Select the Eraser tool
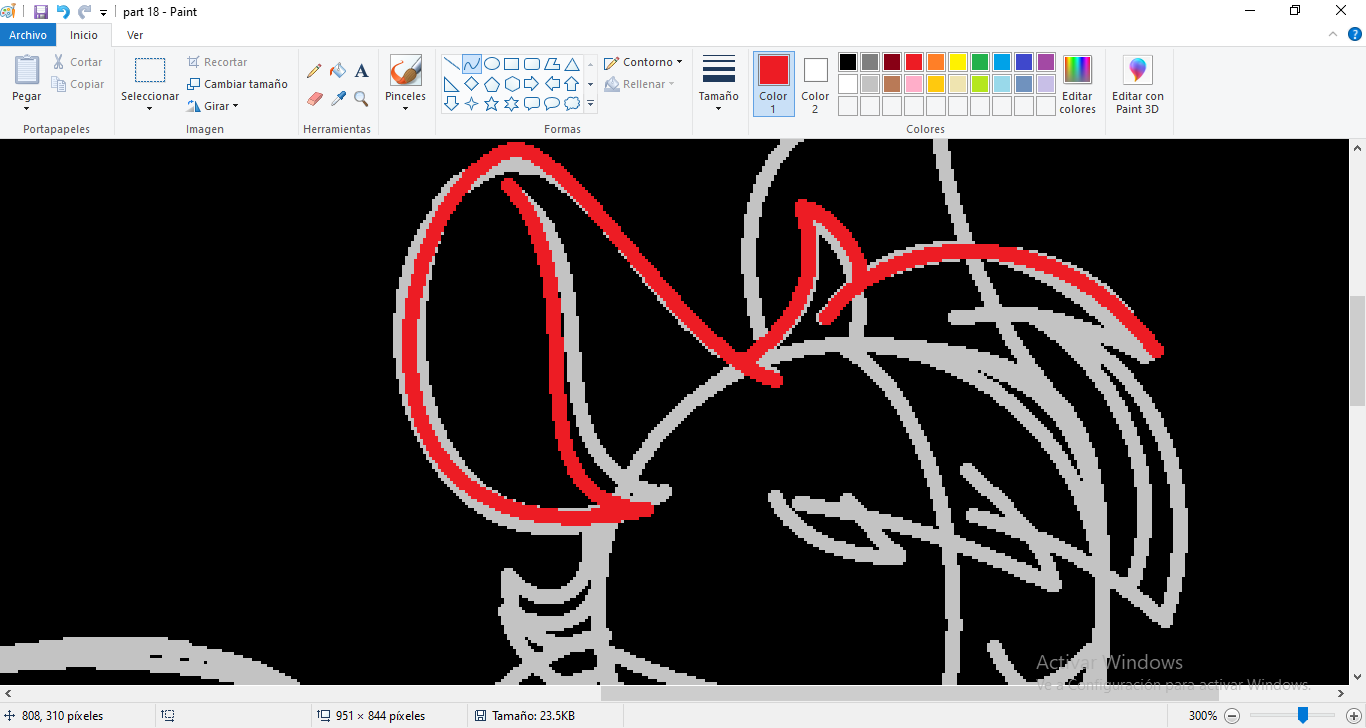The image size is (1366, 728). click(314, 99)
